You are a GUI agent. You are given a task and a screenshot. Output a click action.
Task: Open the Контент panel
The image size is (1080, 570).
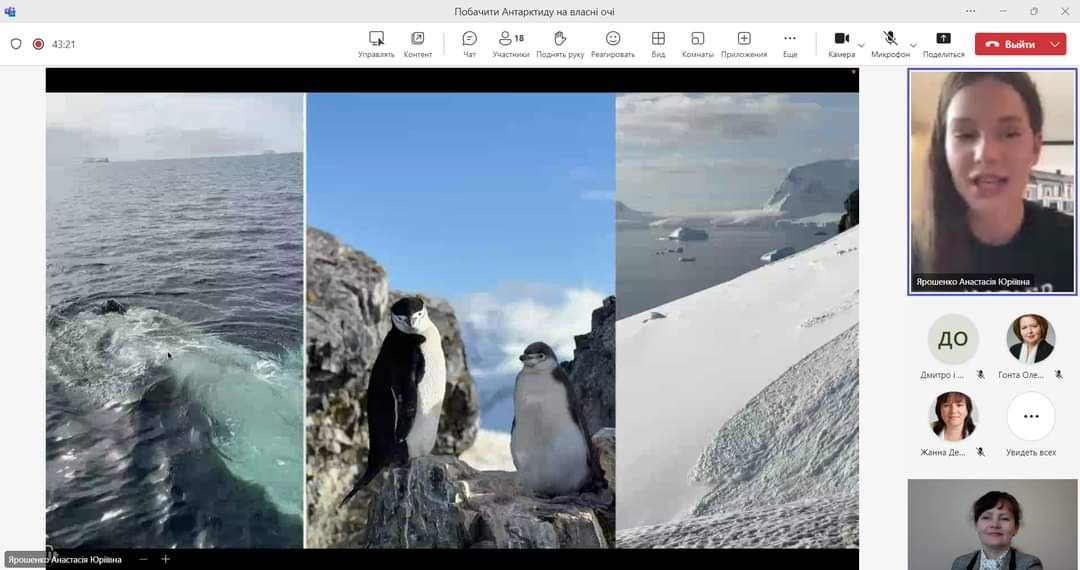418,43
